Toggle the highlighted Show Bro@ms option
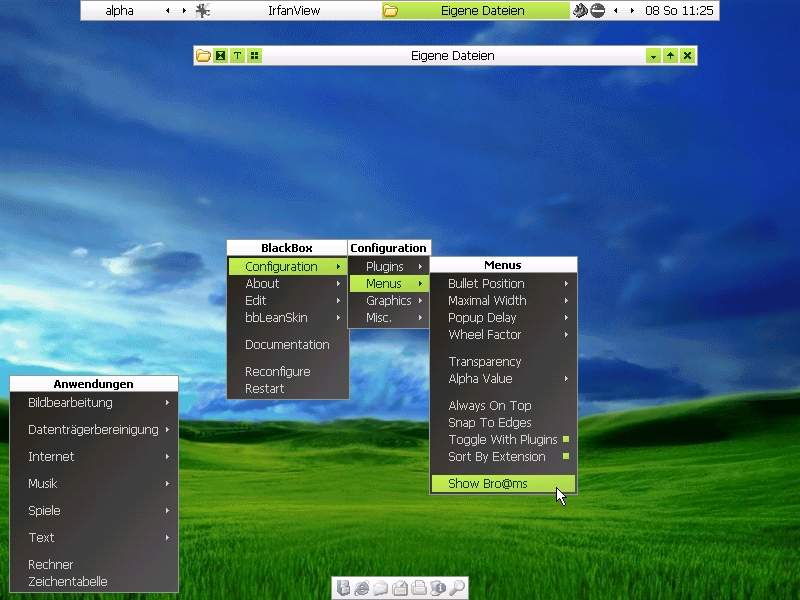Image resolution: width=800 pixels, height=600 pixels. (504, 484)
